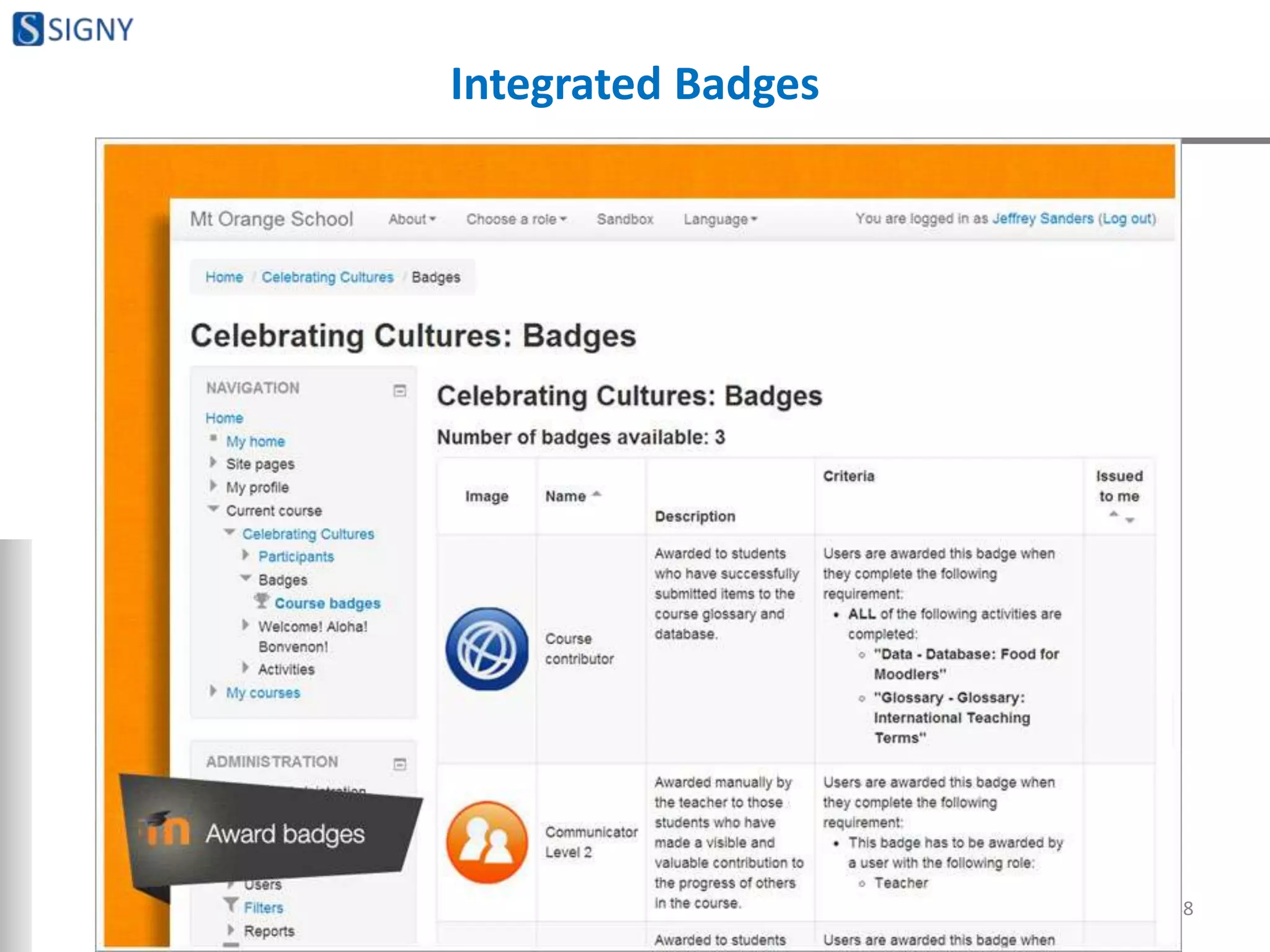Viewport: 1270px width, 952px height.
Task: Click Number of badges available: 3 text
Action: click(x=581, y=437)
